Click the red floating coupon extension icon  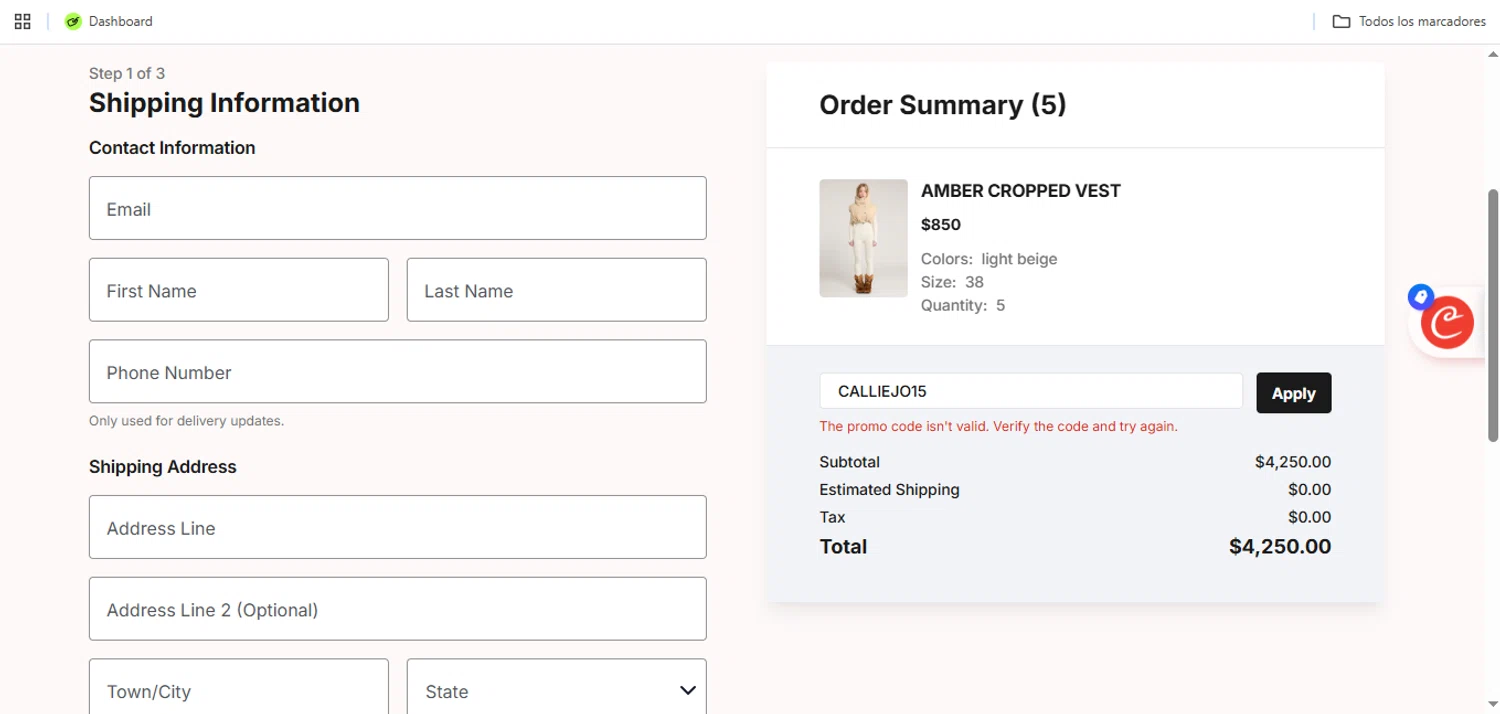point(1447,324)
